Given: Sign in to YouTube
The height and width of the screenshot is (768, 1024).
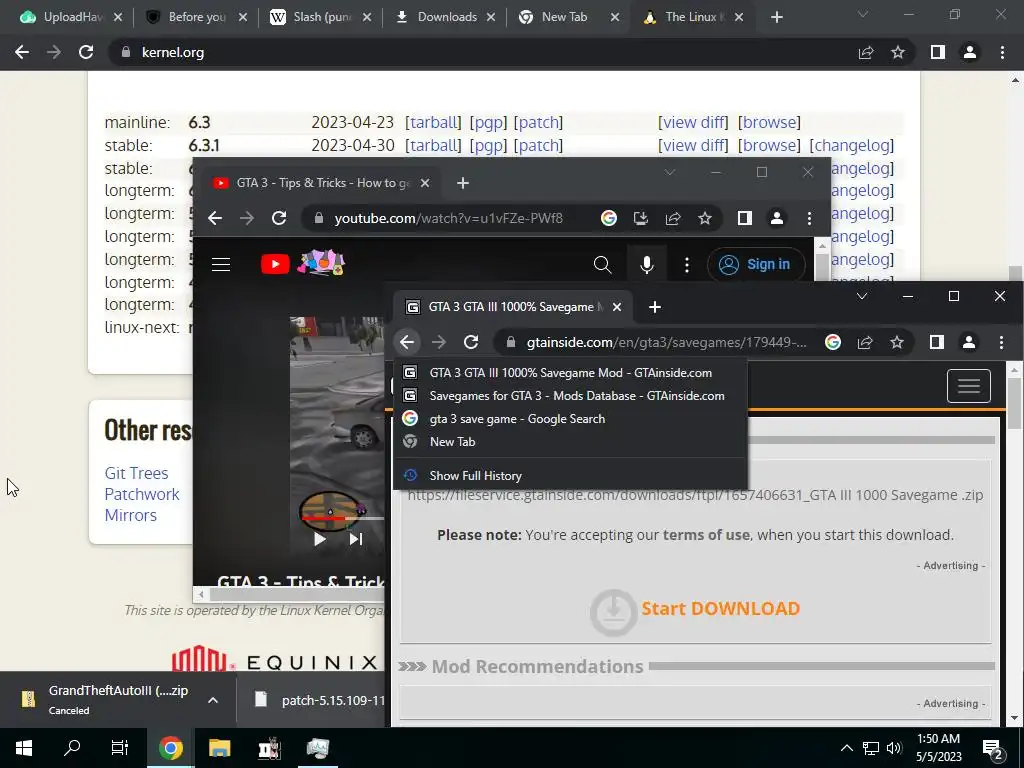Looking at the screenshot, I should pos(756,264).
